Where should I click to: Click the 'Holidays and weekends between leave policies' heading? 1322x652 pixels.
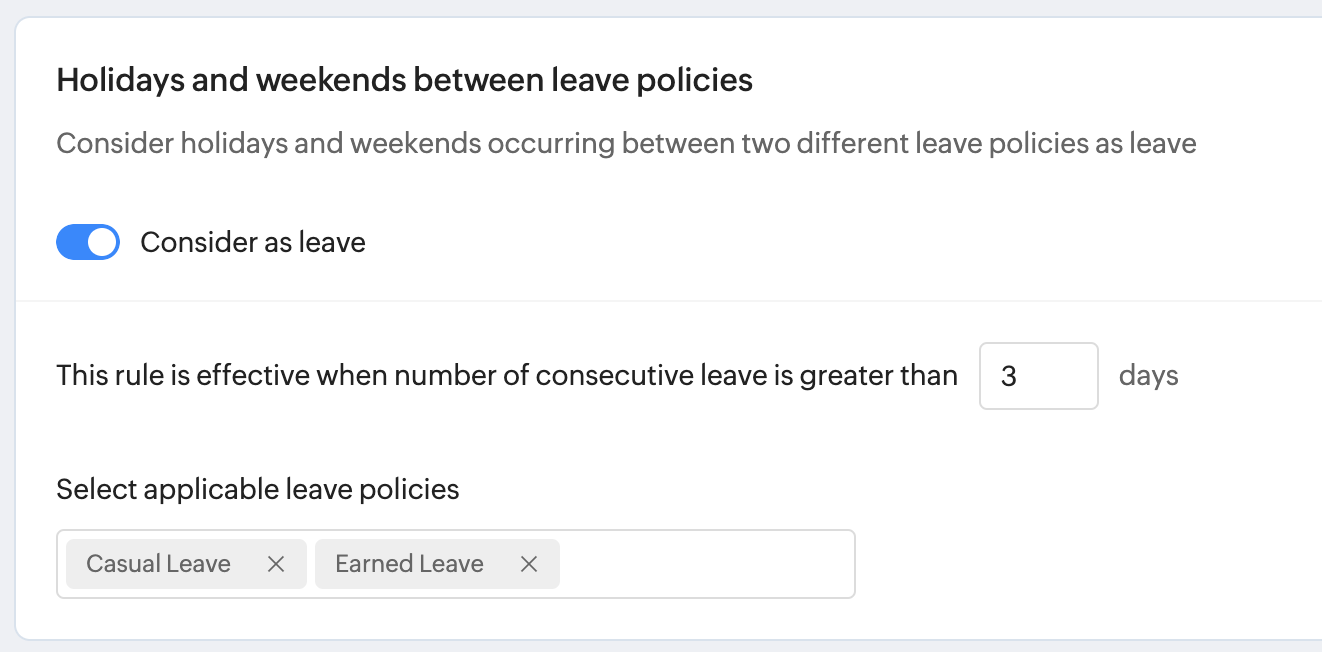[x=404, y=80]
